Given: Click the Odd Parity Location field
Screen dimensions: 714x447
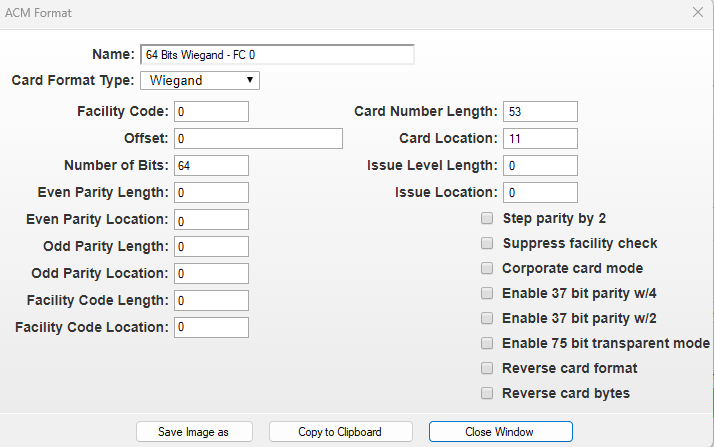Looking at the screenshot, I should click(x=211, y=274).
